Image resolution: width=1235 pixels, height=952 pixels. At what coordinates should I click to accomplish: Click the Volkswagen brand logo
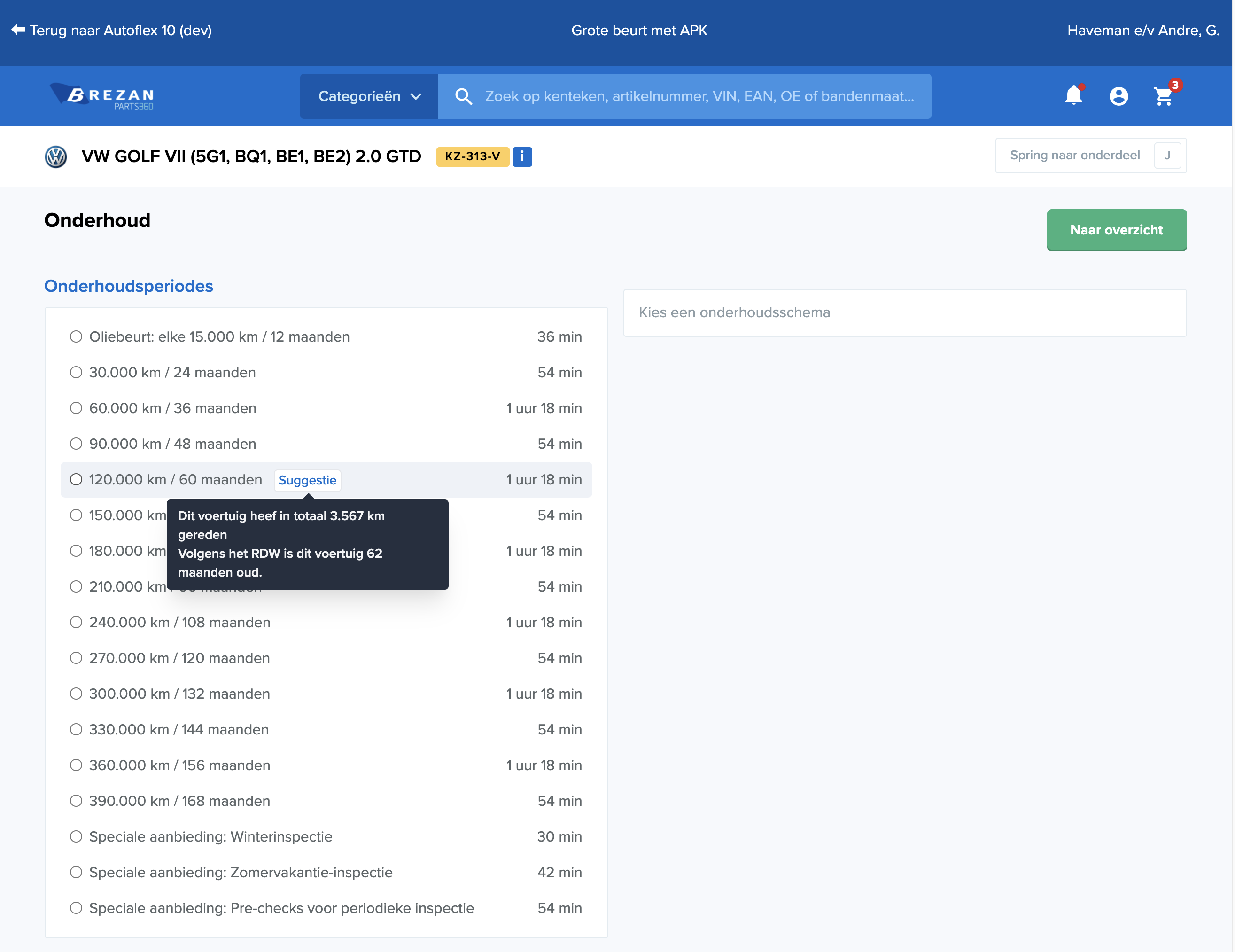pyautogui.click(x=55, y=156)
